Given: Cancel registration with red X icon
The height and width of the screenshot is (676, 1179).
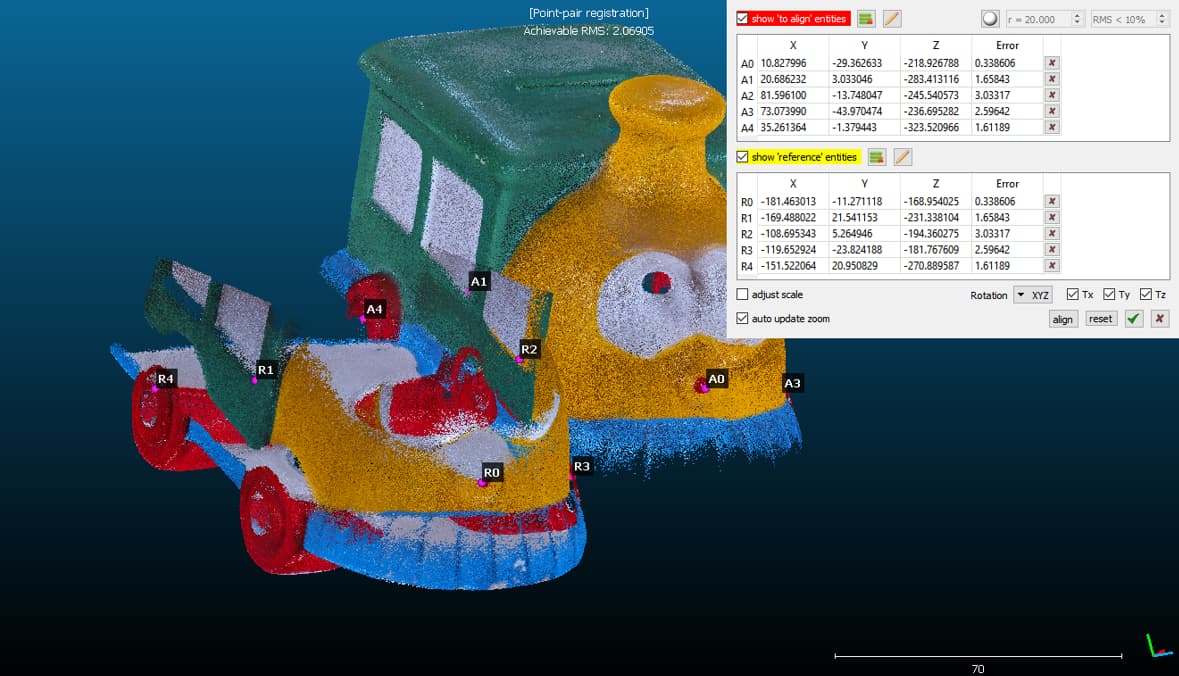Looking at the screenshot, I should click(1159, 319).
